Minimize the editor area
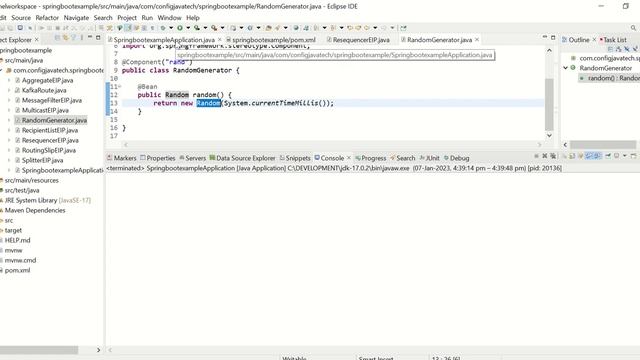Viewport: 640px width, 360px height. point(544,37)
